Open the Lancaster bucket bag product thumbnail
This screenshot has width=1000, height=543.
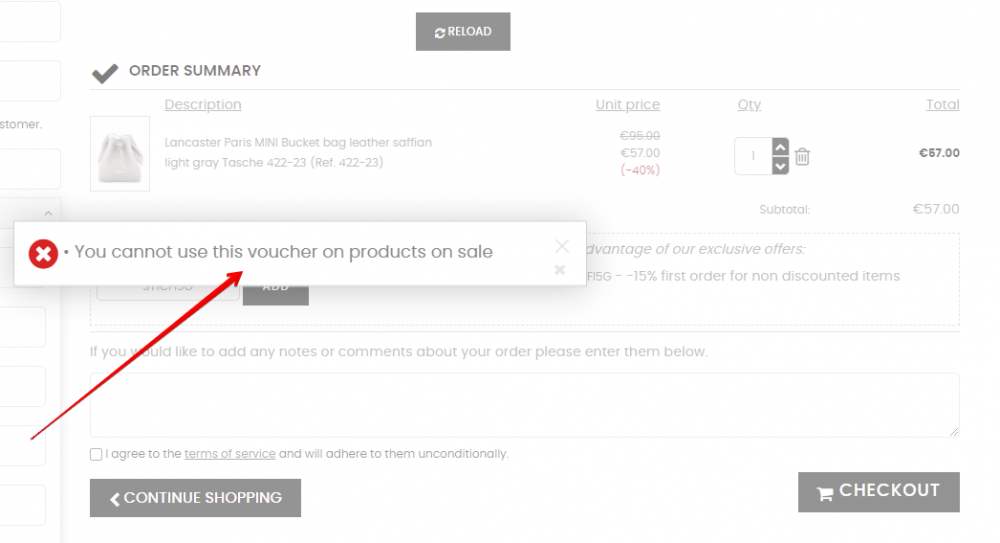[120, 153]
